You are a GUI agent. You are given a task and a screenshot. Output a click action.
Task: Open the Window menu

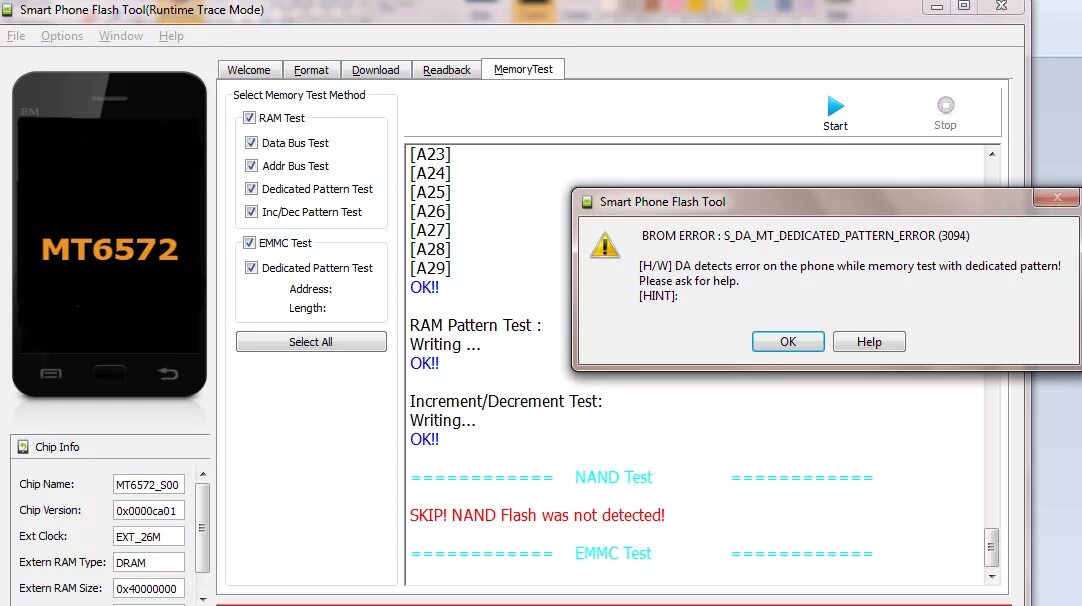(121, 36)
